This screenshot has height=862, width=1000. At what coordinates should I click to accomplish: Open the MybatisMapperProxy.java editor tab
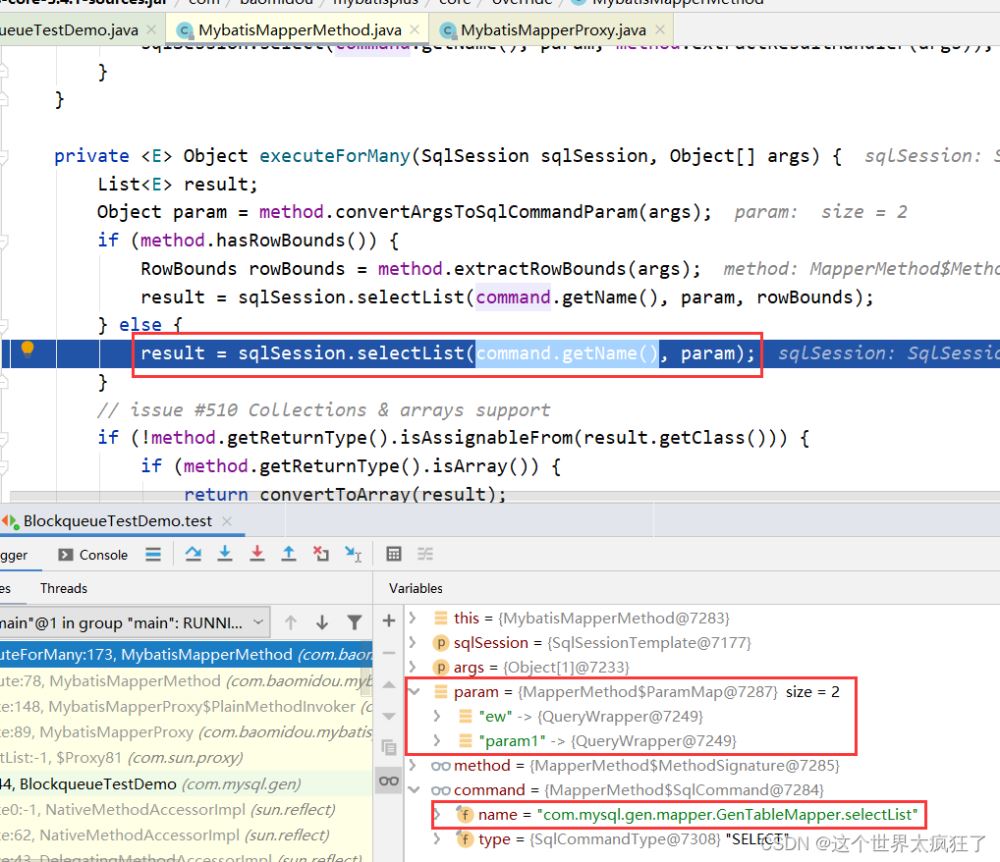tap(553, 30)
